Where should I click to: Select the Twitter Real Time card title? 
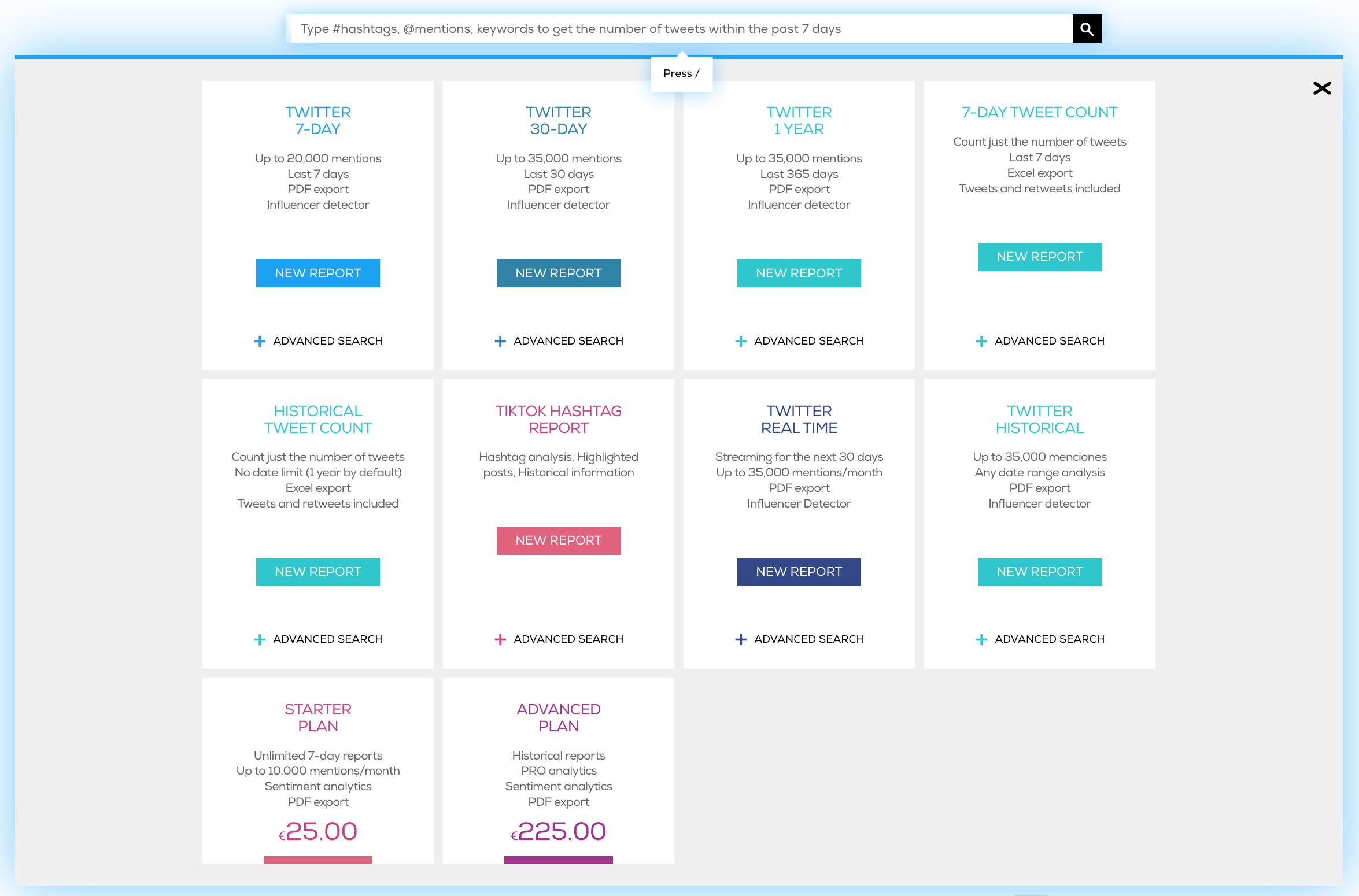799,420
